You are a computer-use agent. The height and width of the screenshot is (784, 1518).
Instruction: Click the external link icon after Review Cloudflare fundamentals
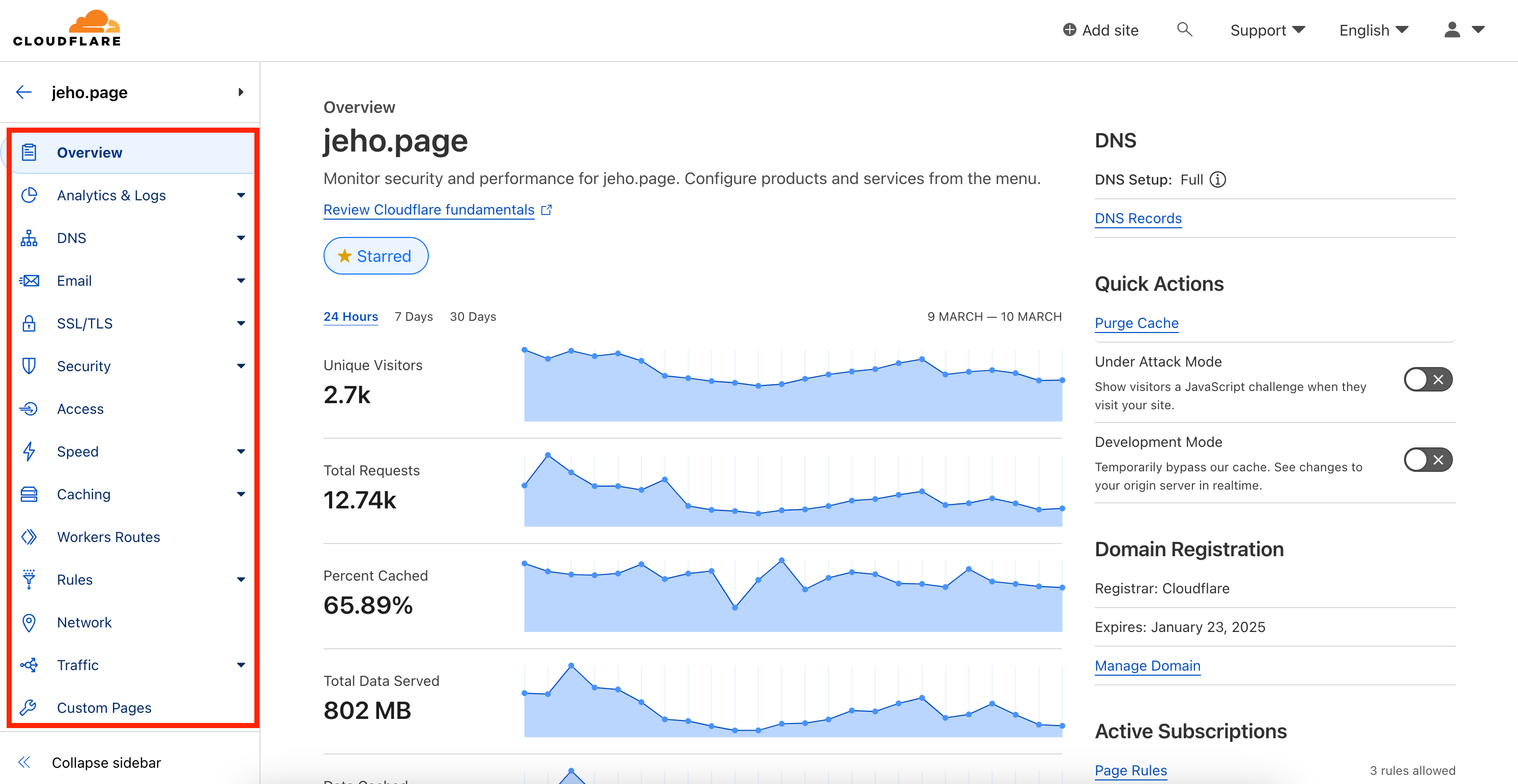click(x=546, y=209)
